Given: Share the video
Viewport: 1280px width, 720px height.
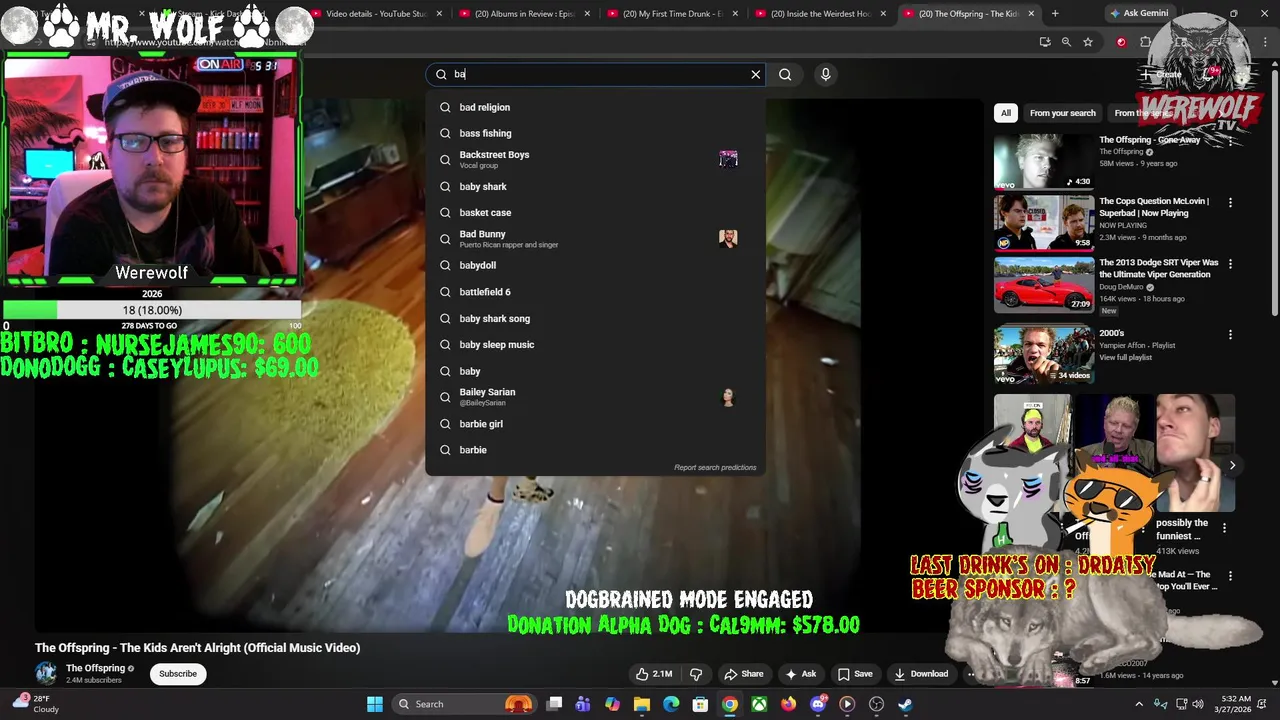Looking at the screenshot, I should pyautogui.click(x=744, y=674).
